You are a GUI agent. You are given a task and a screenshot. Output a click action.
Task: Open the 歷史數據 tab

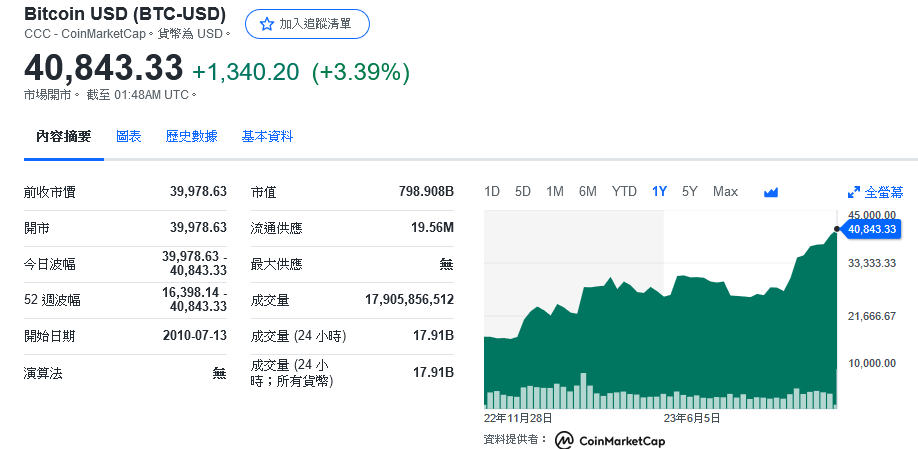coord(191,137)
